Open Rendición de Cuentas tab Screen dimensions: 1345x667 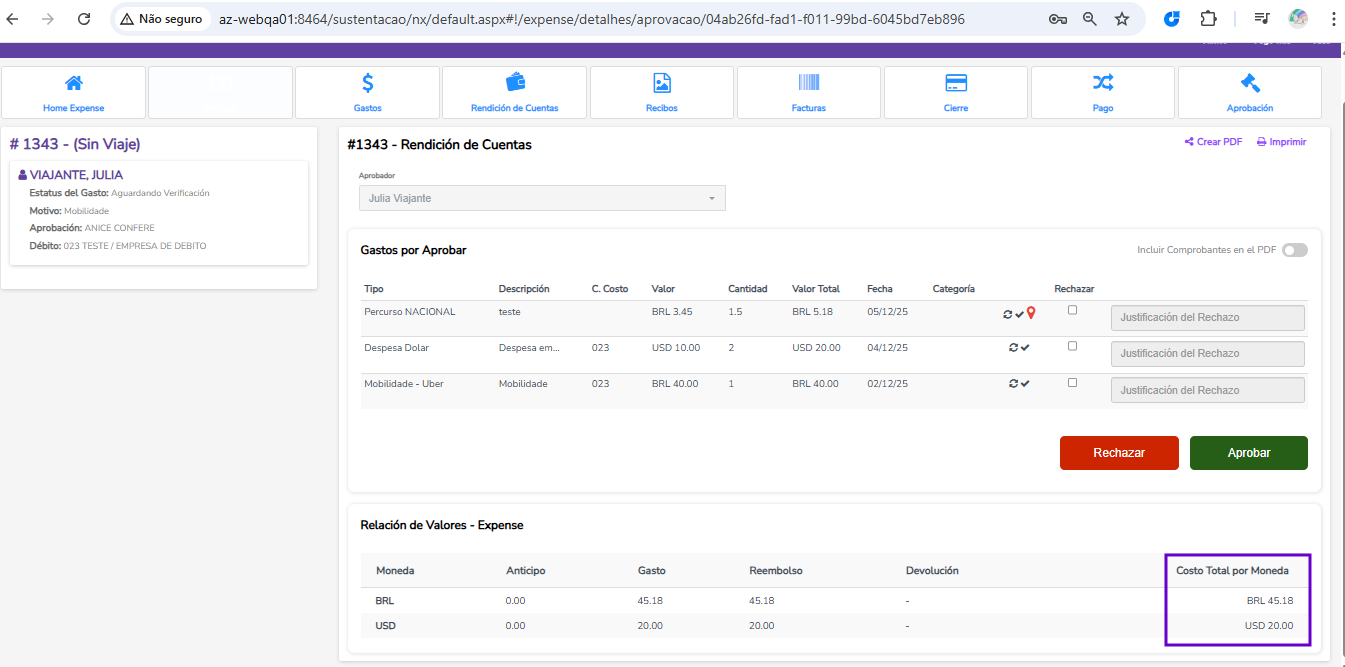point(514,92)
